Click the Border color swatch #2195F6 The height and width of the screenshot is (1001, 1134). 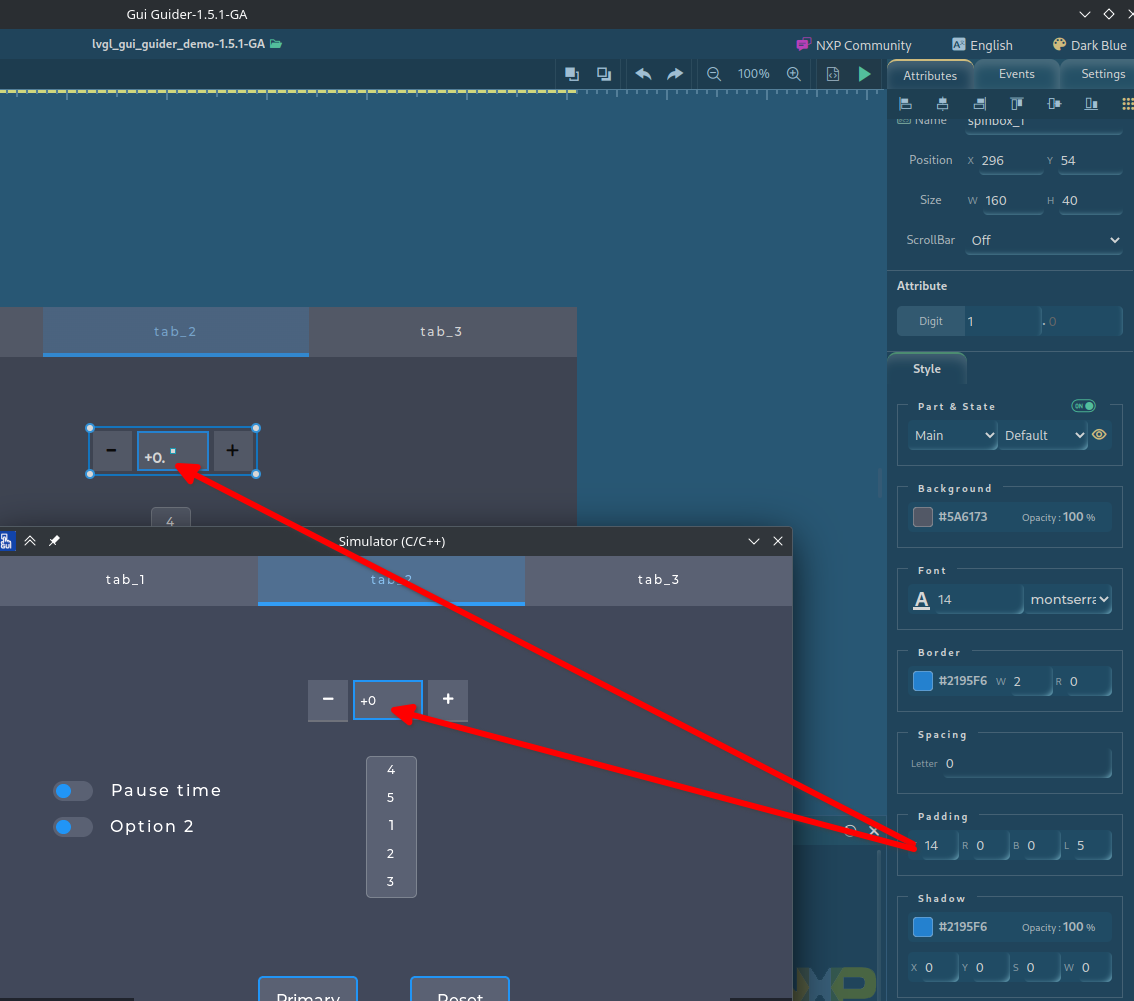(x=923, y=681)
